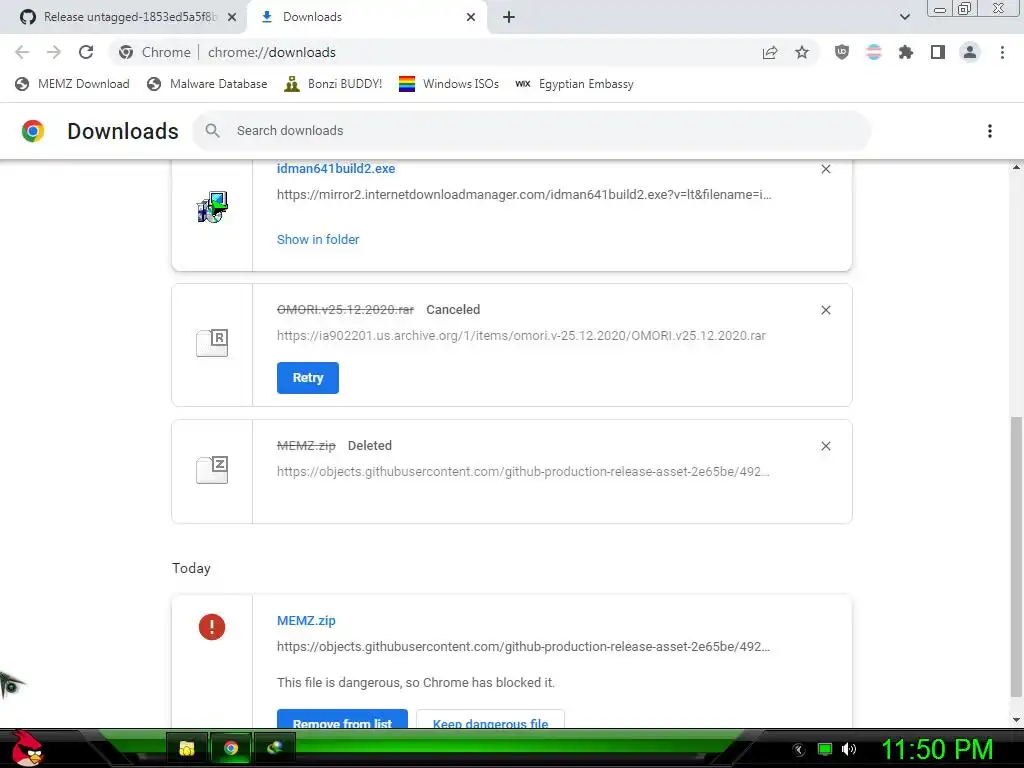Click Remove from list button
The height and width of the screenshot is (768, 1024).
[x=342, y=719]
